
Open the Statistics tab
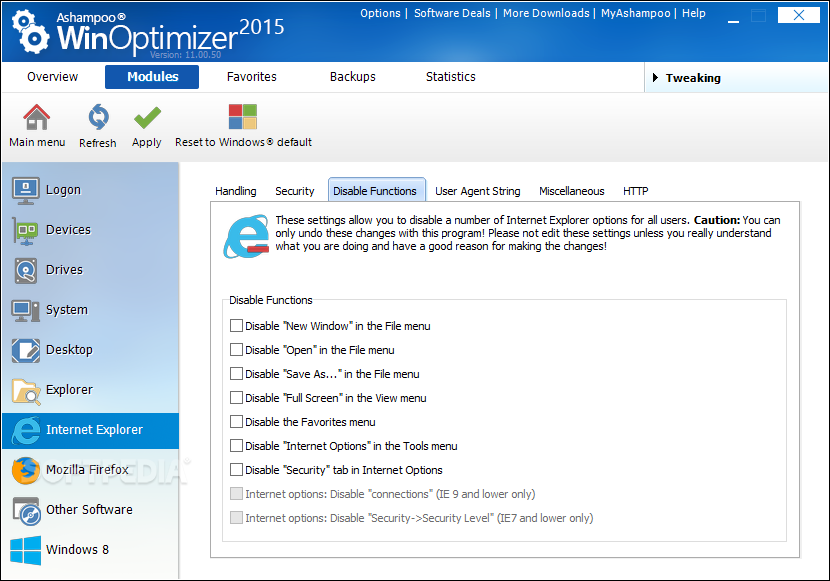451,77
